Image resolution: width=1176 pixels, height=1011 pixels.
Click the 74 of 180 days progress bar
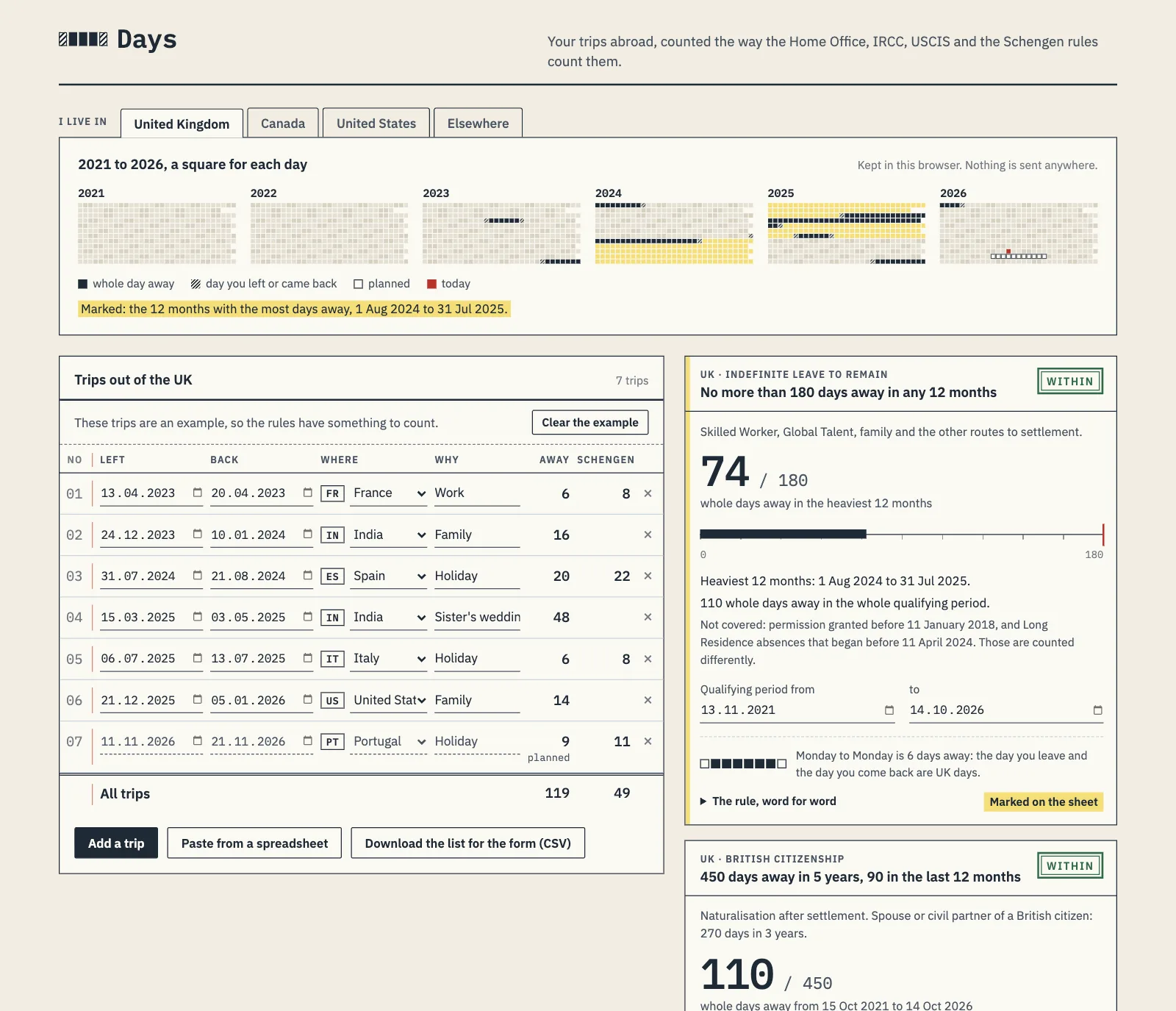(902, 535)
